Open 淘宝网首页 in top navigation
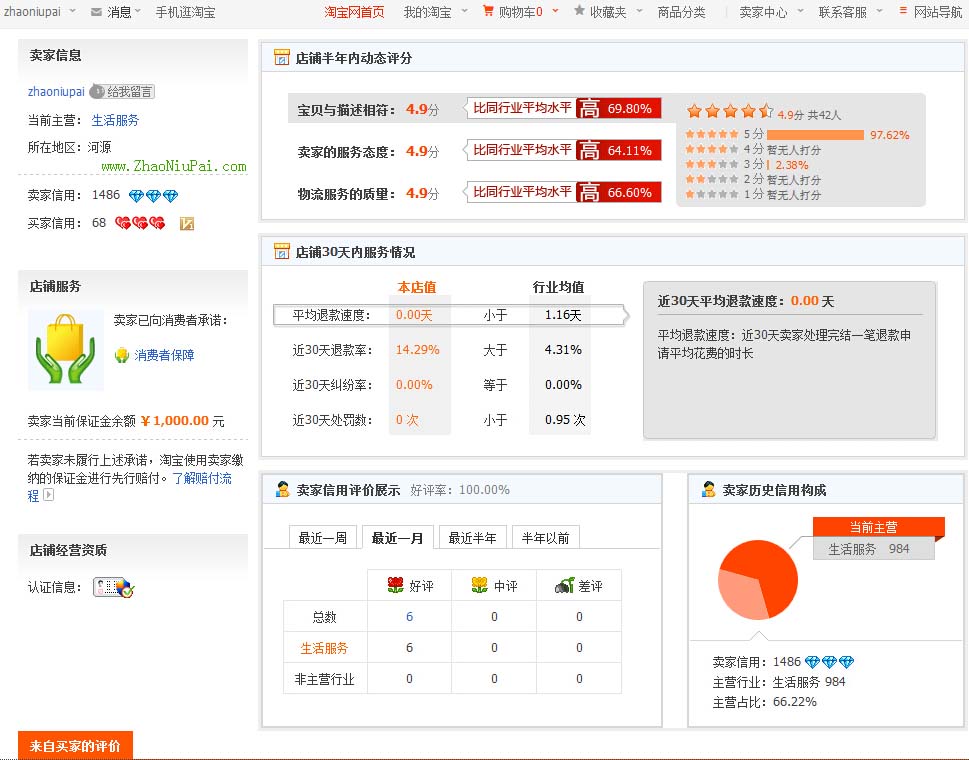 click(354, 12)
